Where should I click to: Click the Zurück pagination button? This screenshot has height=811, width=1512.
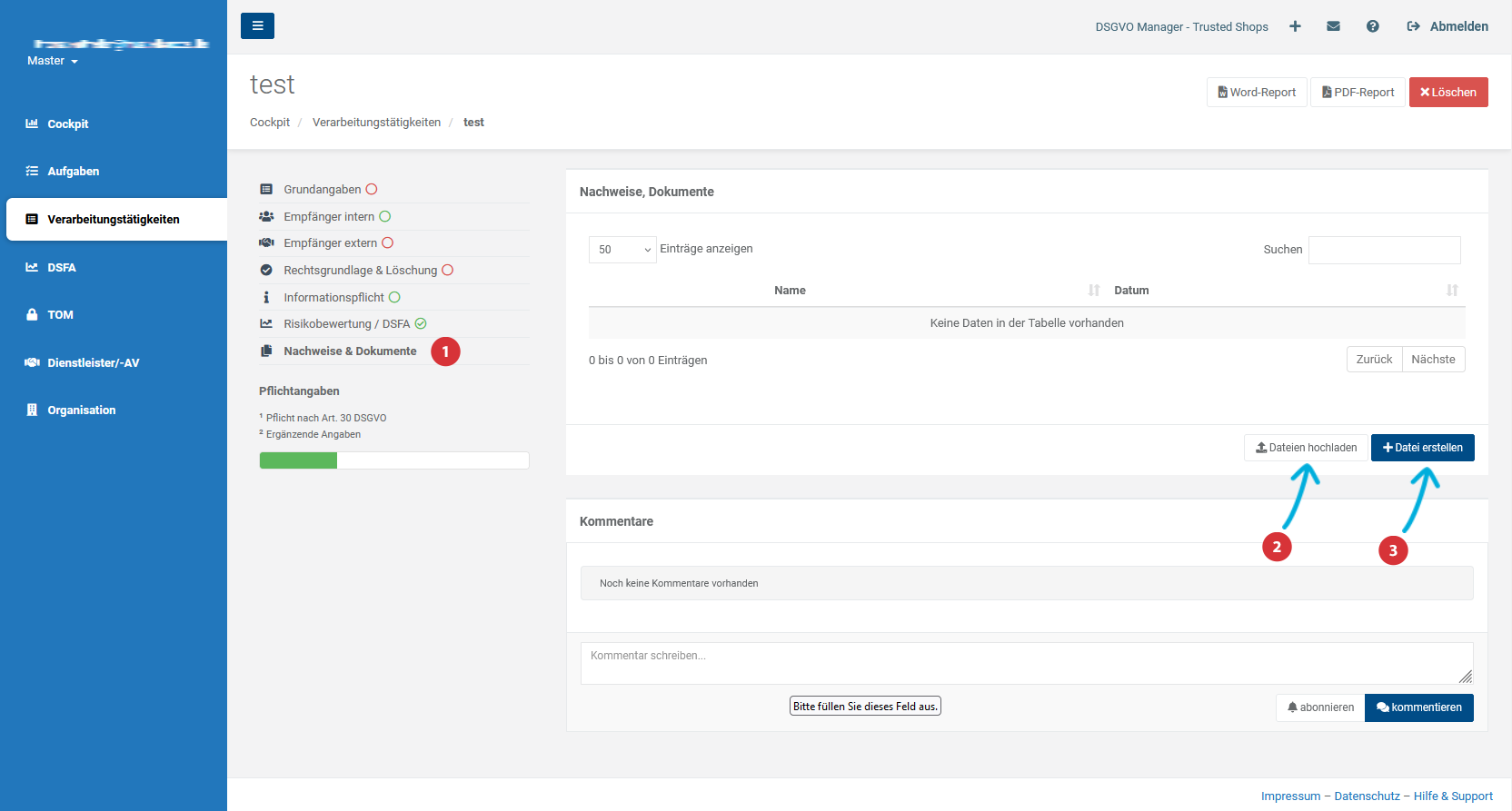click(x=1374, y=360)
